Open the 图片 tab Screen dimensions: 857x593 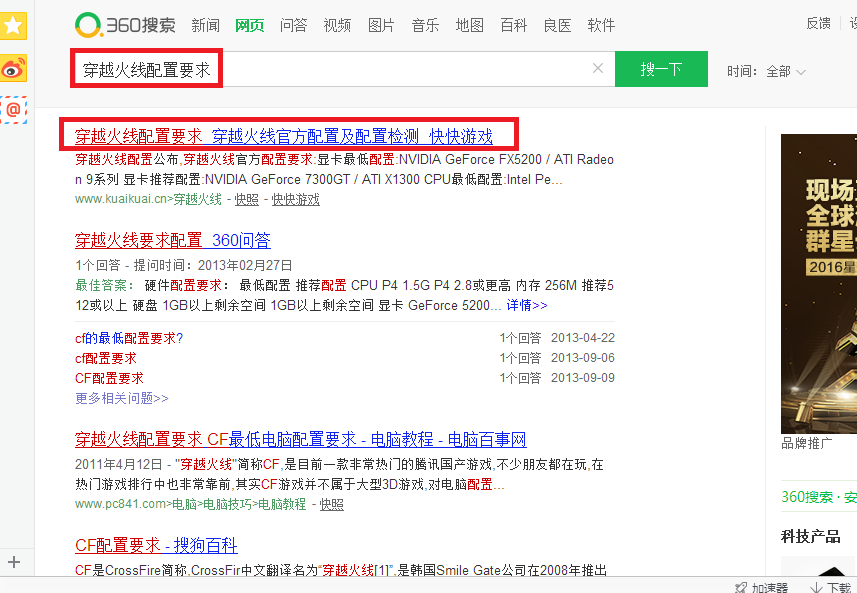[x=381, y=25]
